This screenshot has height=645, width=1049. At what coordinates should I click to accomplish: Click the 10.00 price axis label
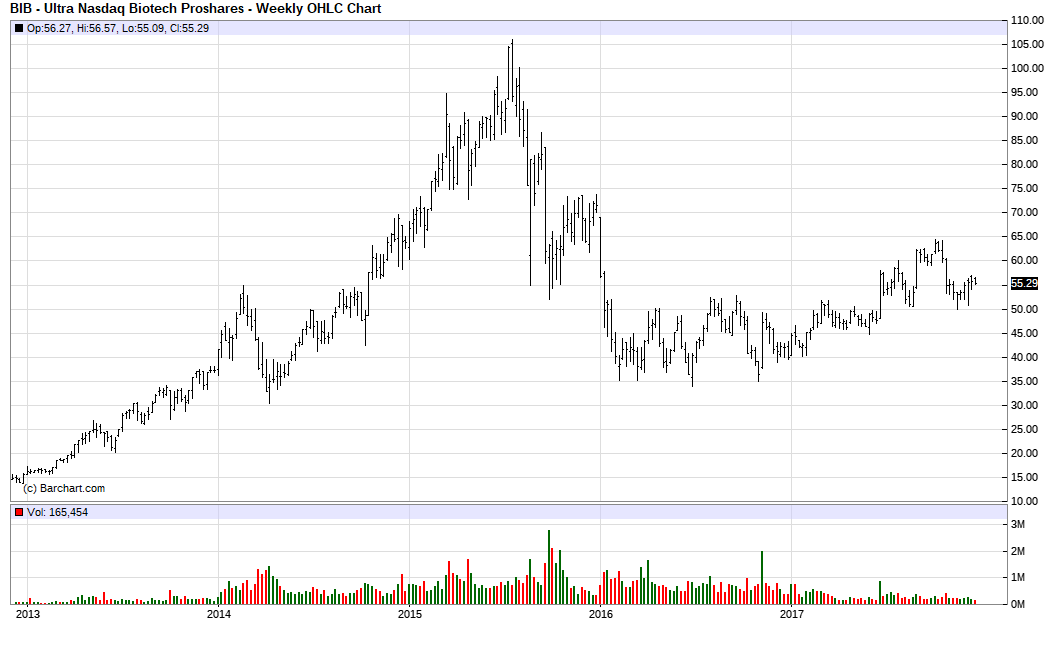coord(1024,501)
